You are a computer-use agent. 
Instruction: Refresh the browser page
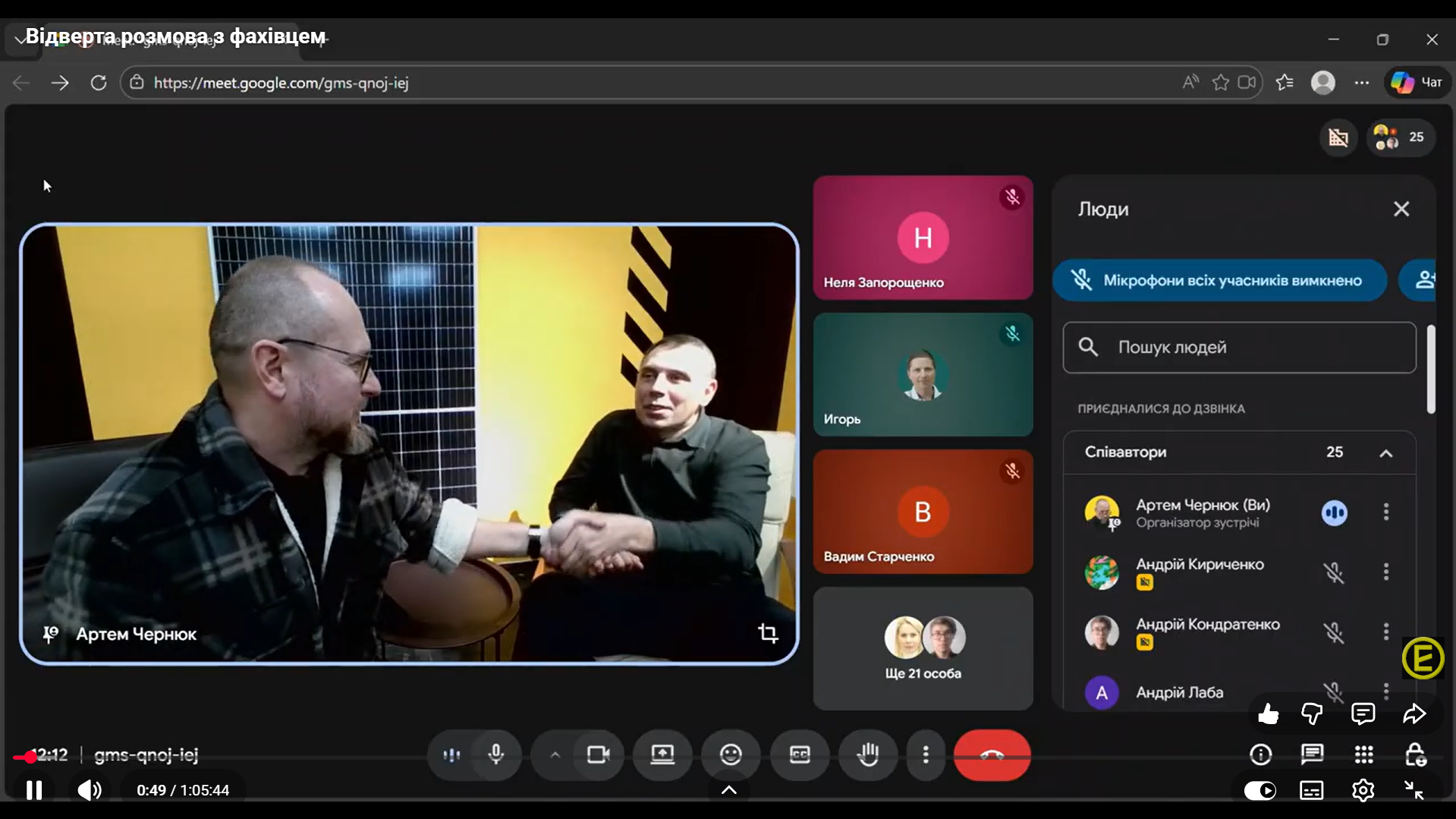99,83
